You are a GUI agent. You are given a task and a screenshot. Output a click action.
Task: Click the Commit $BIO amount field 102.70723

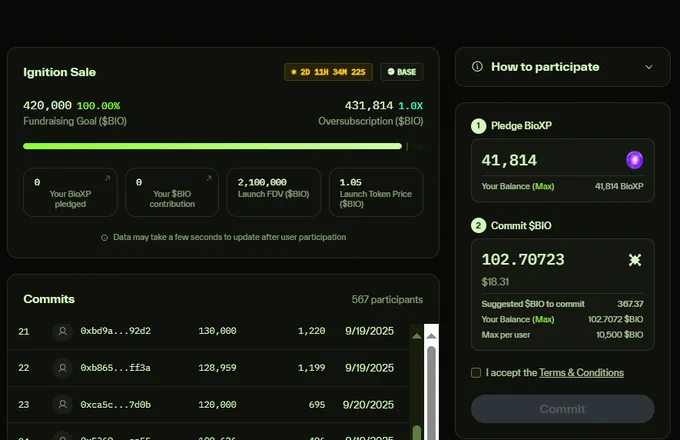(523, 259)
